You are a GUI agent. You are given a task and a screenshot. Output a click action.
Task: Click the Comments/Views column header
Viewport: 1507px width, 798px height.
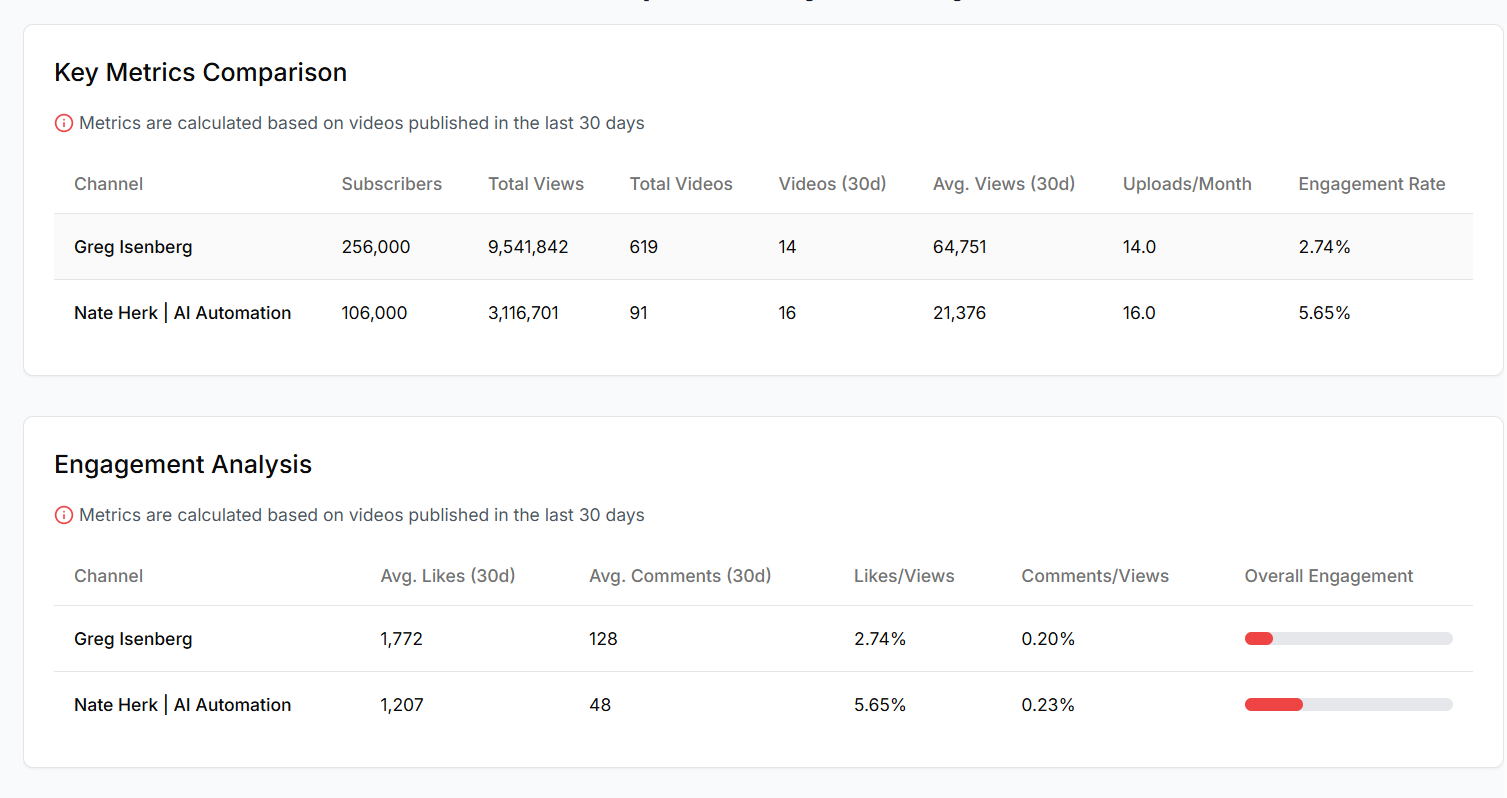coord(1095,576)
